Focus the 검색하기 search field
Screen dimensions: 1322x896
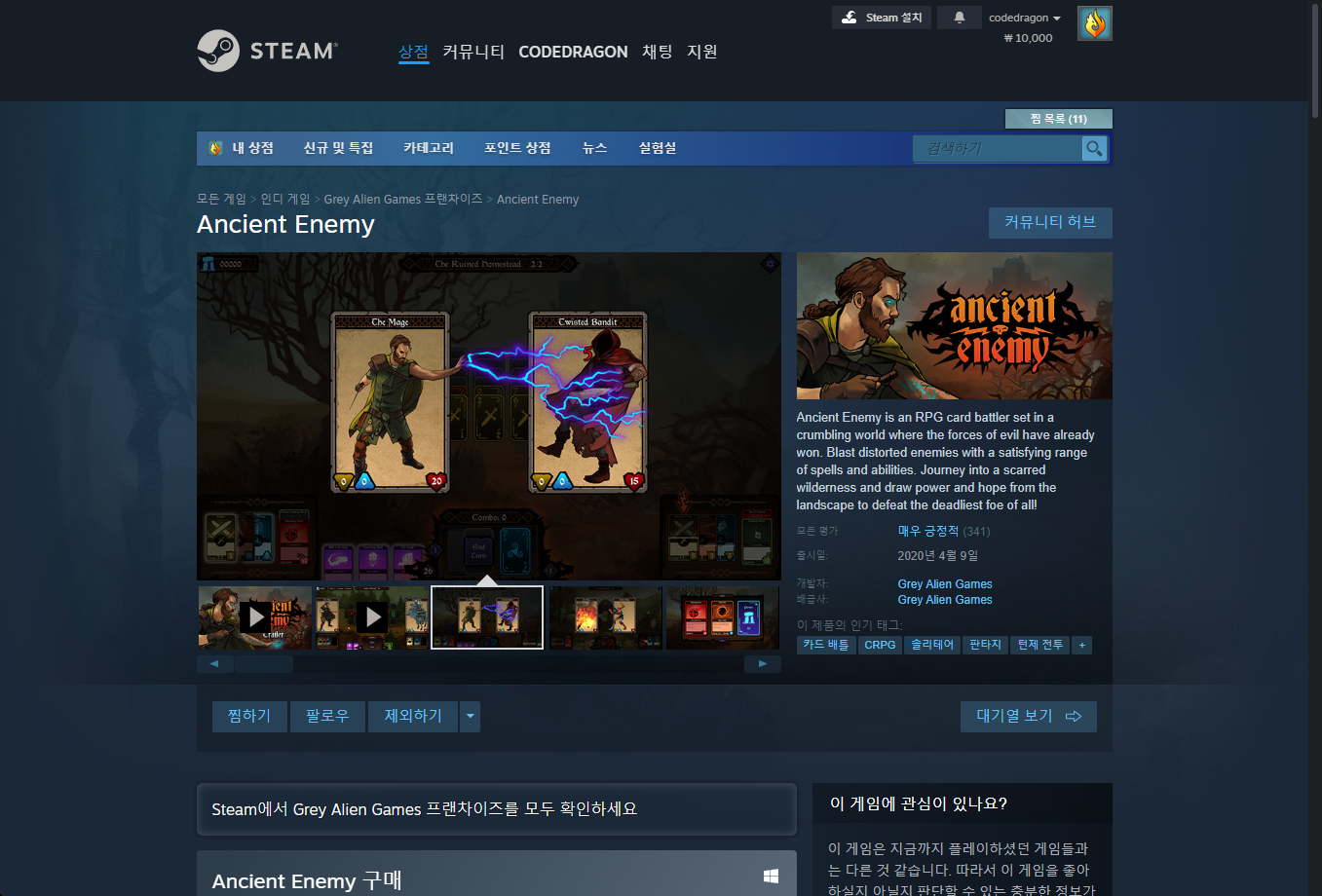pos(998,148)
